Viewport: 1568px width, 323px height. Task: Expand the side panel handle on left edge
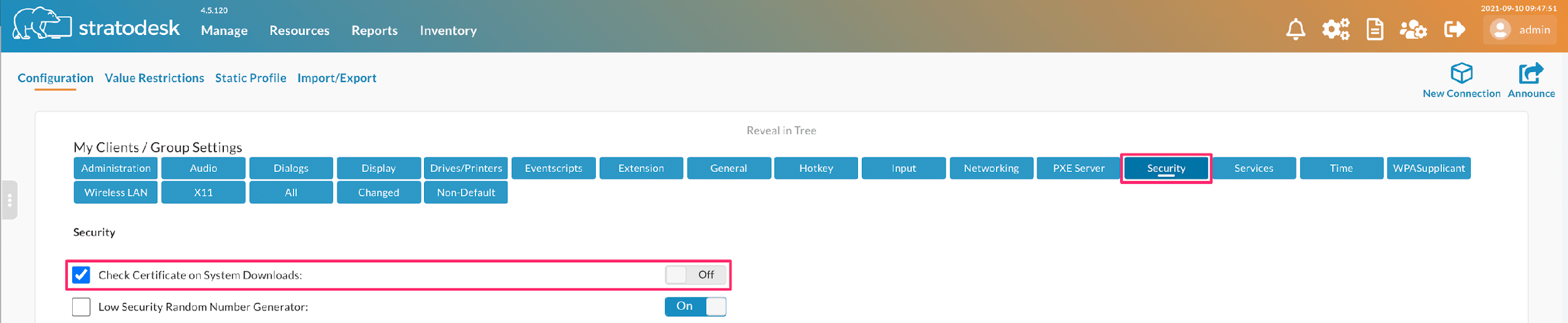[x=9, y=200]
